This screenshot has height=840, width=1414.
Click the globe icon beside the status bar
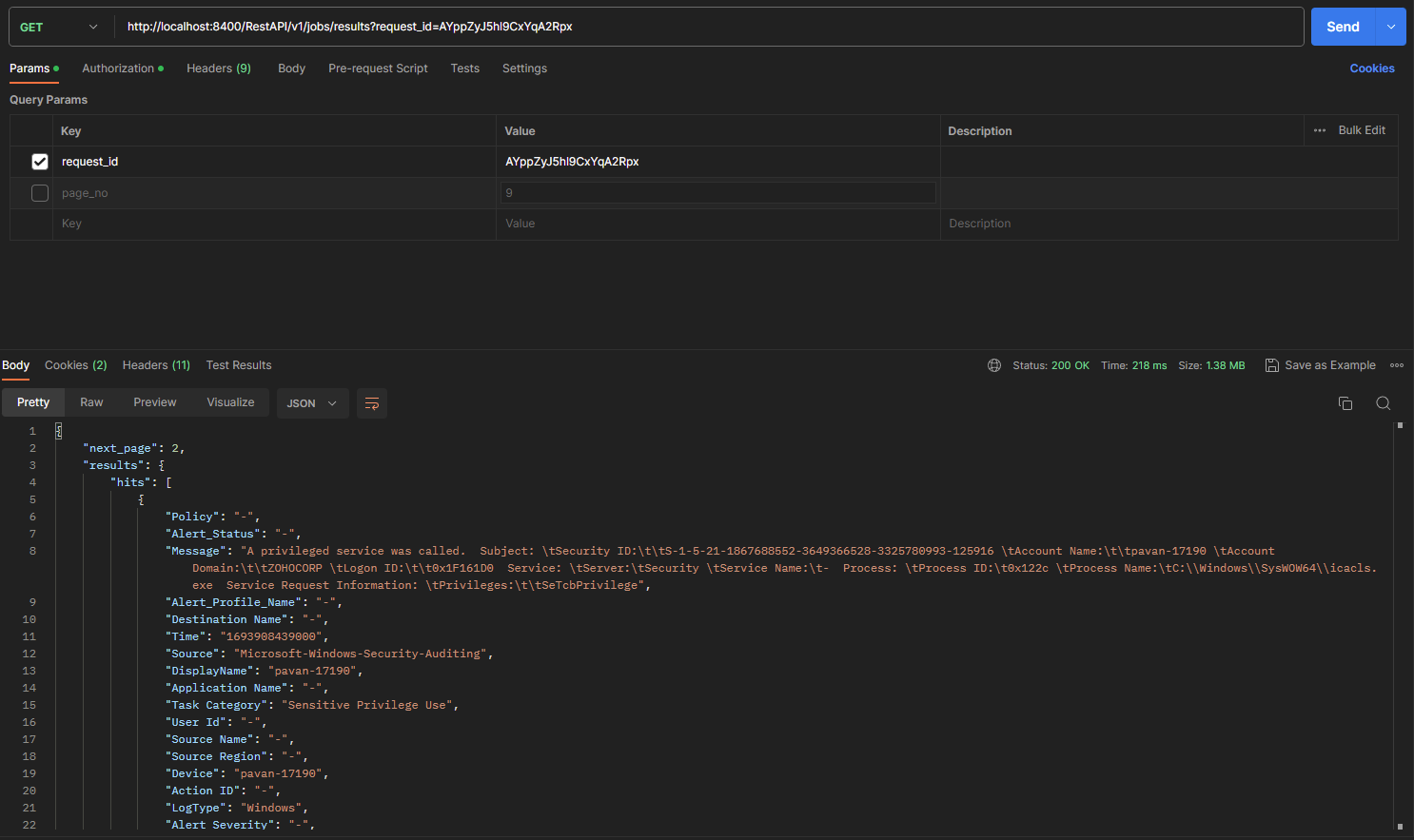(x=994, y=364)
